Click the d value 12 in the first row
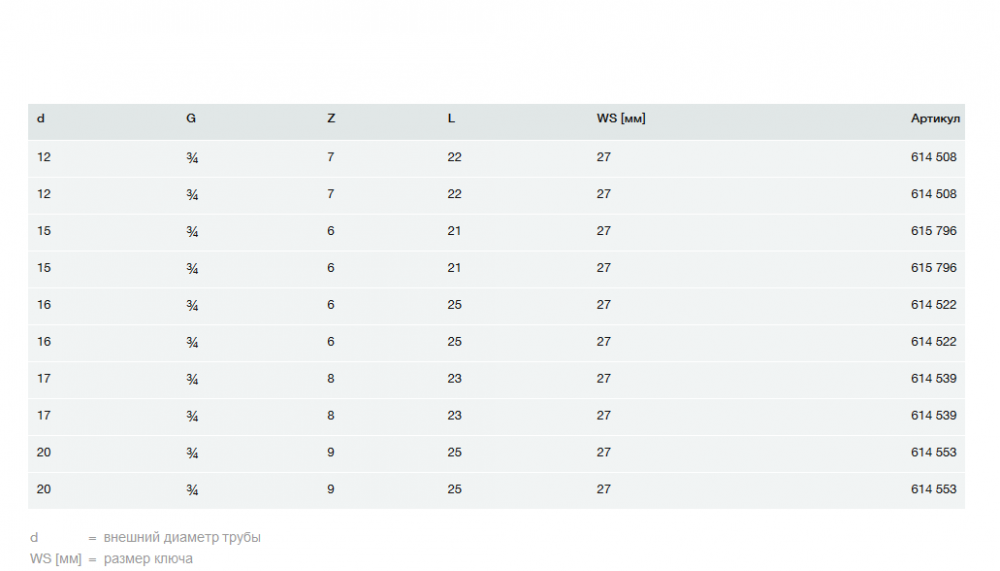This screenshot has width=1000, height=571. [44, 157]
